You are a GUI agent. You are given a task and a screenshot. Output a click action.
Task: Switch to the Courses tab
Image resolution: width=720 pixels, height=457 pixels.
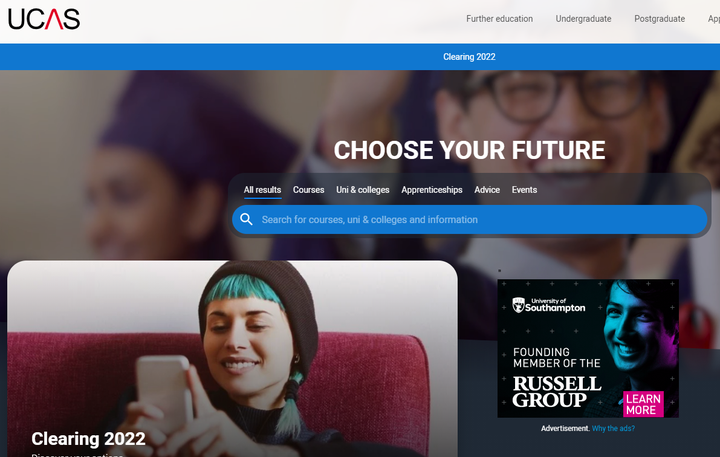(x=309, y=190)
